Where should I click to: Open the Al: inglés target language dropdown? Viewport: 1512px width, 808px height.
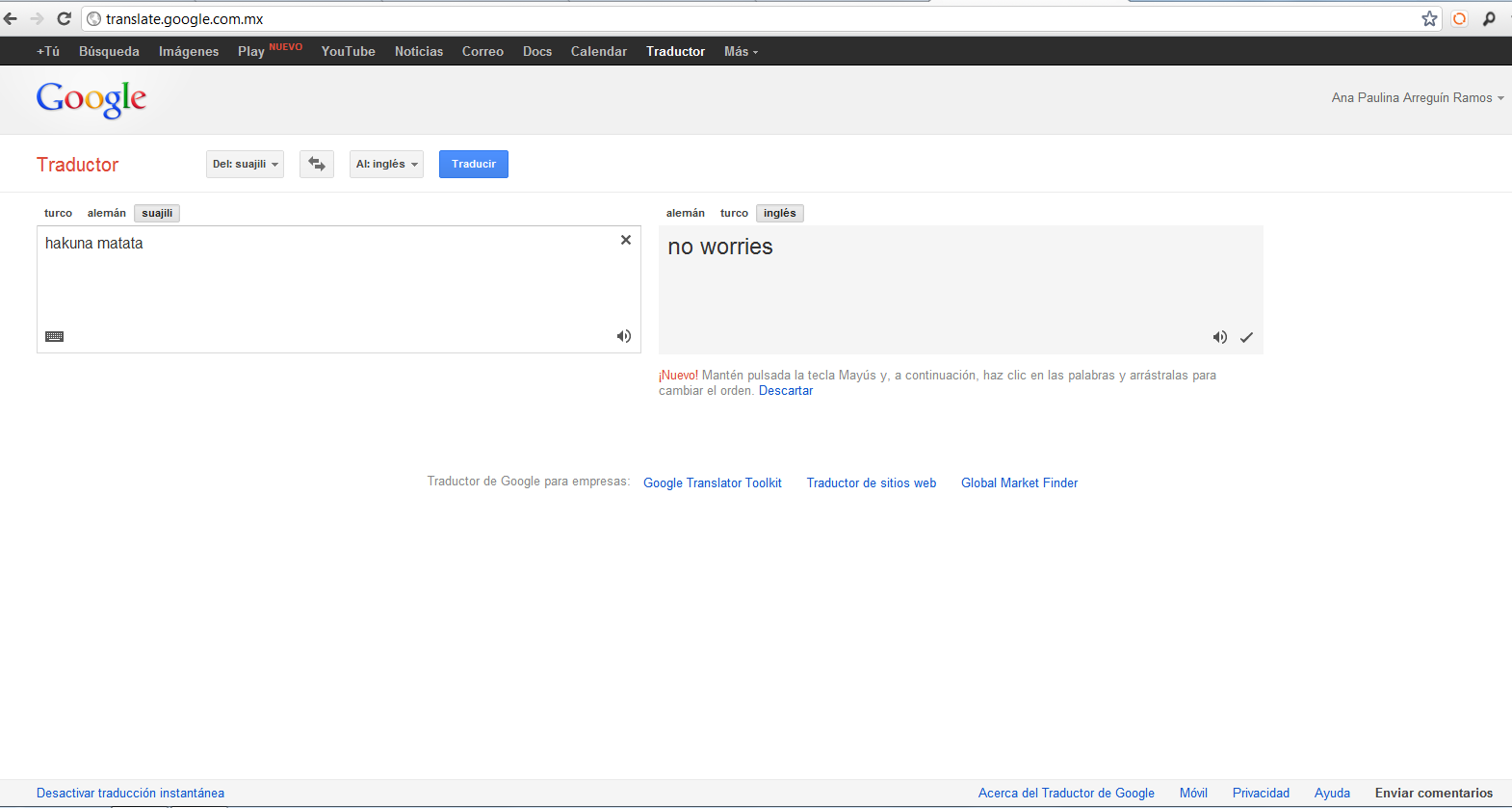(x=386, y=165)
